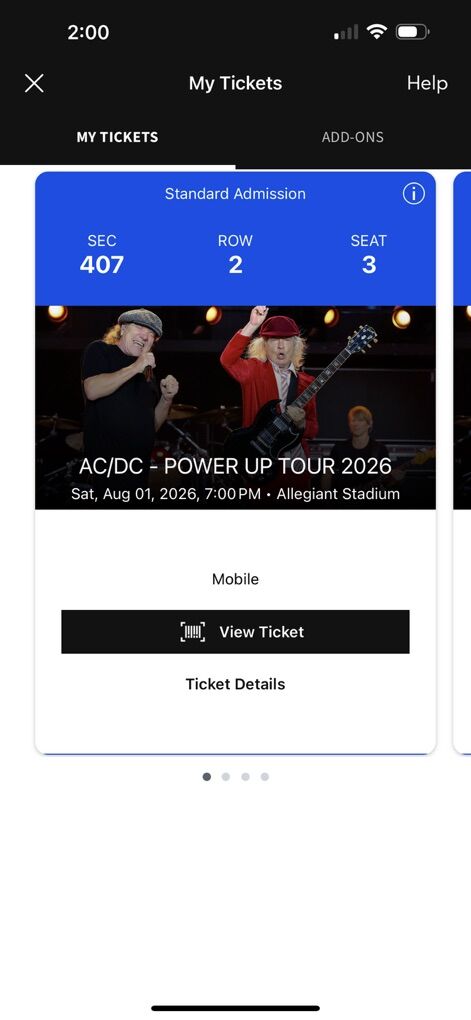Select the MY TICKETS tab
Image resolution: width=471 pixels, height=1020 pixels.
pyautogui.click(x=117, y=137)
